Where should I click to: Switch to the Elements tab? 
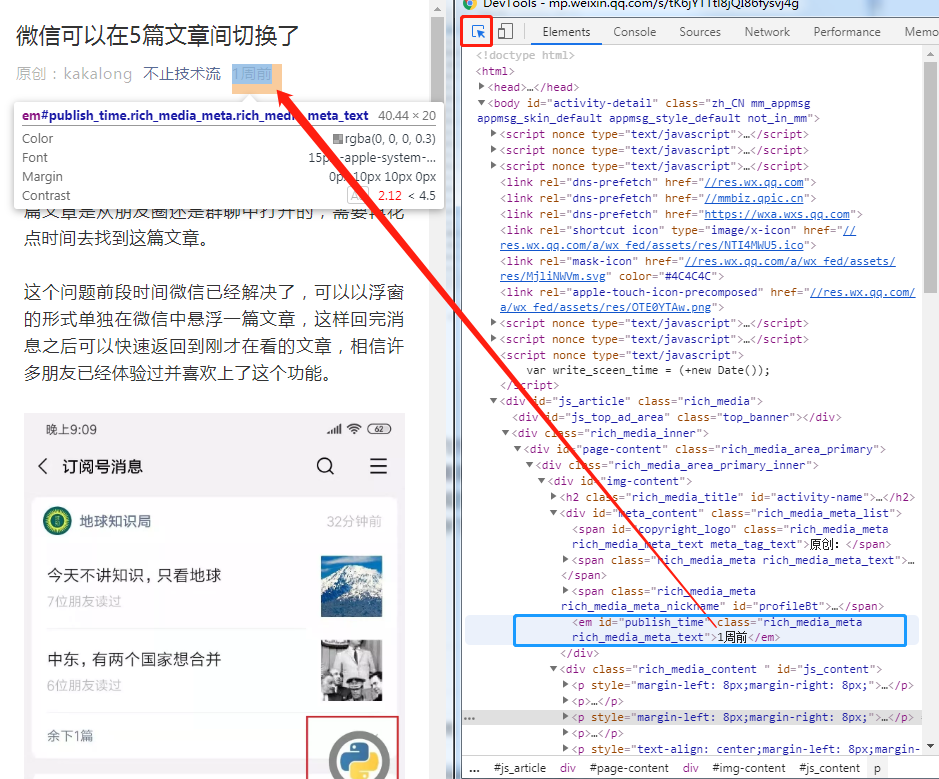pos(566,32)
